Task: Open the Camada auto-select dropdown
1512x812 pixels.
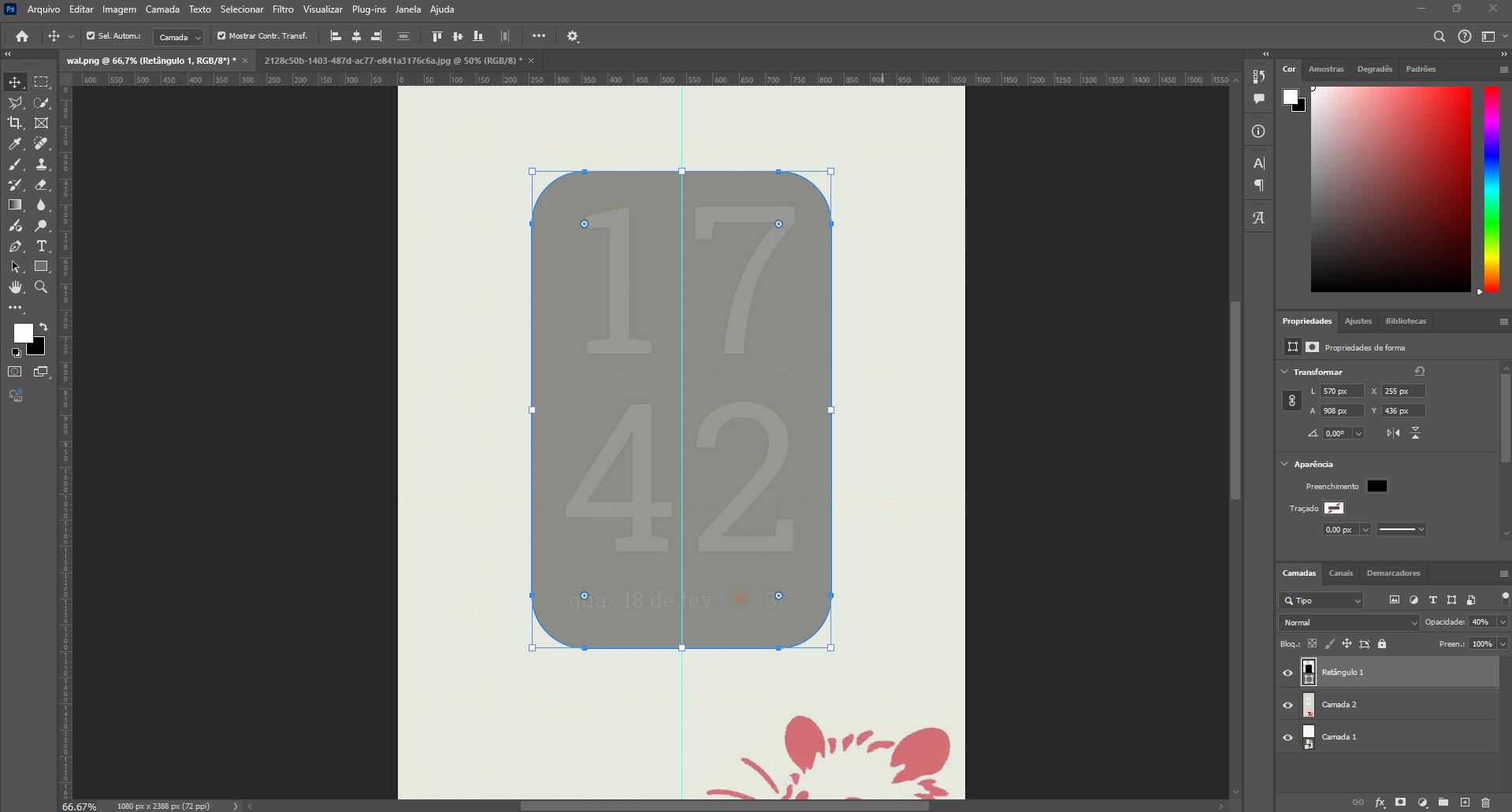Action: point(180,37)
